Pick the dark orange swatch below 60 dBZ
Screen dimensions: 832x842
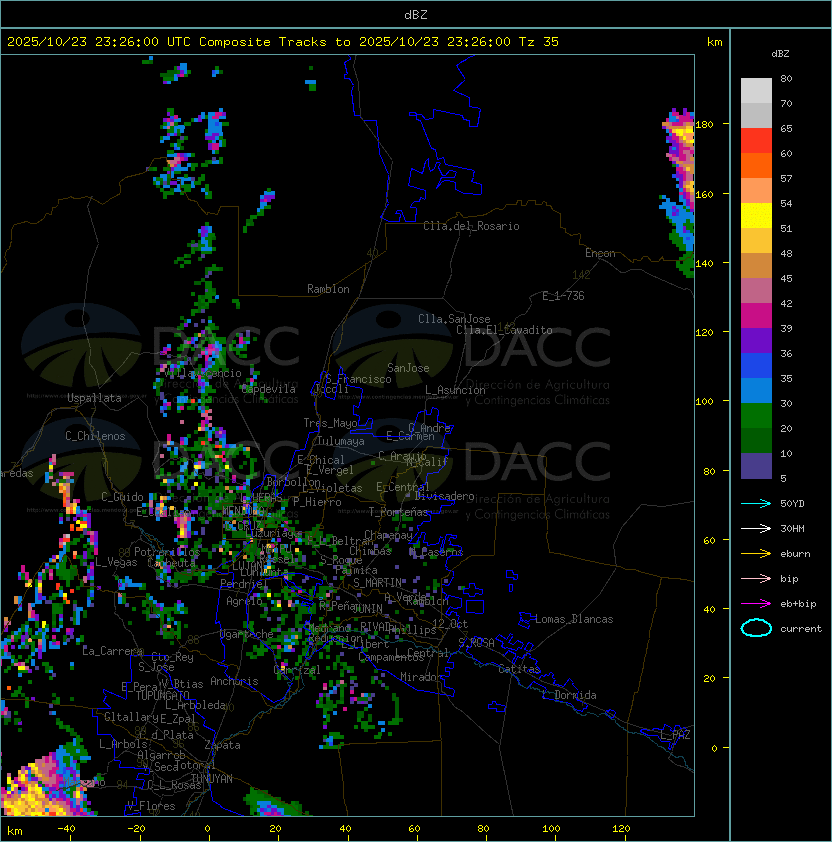click(x=756, y=166)
